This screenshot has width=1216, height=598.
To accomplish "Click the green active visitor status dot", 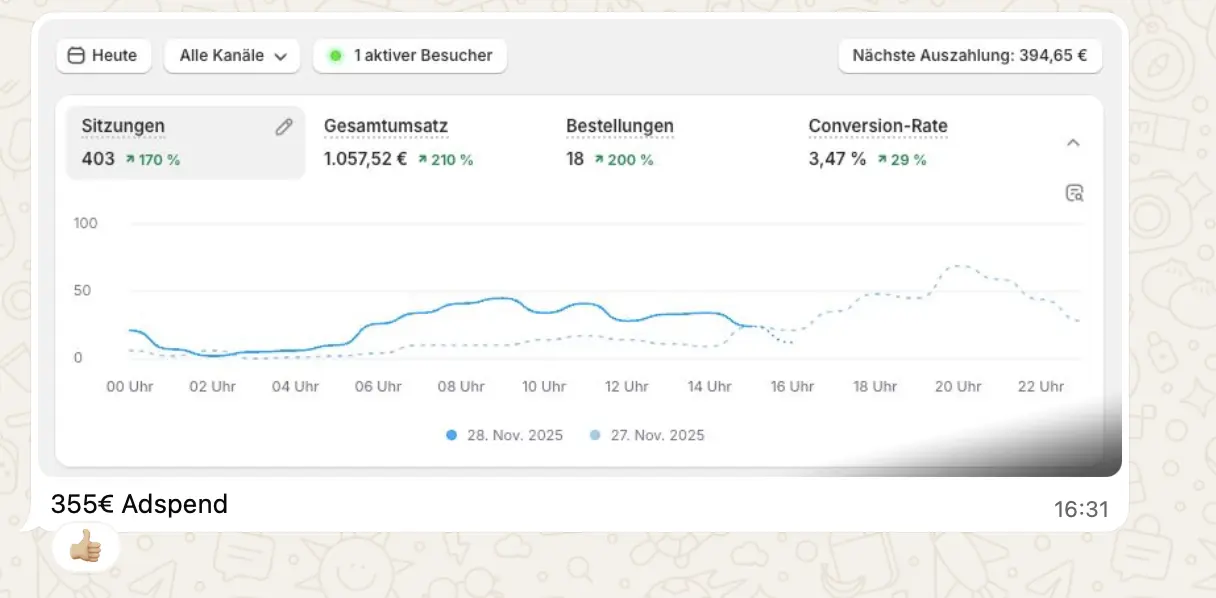I will [335, 56].
